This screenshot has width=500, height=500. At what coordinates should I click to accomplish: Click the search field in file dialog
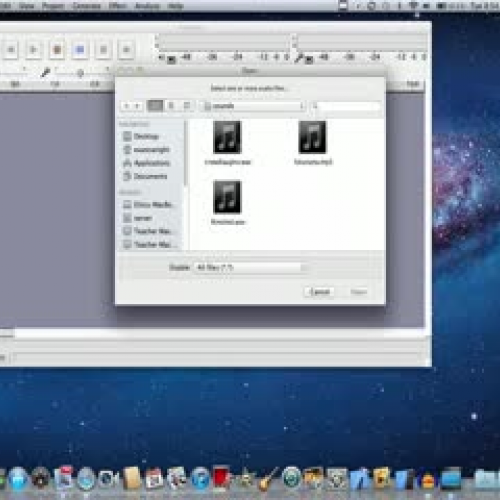(x=345, y=106)
